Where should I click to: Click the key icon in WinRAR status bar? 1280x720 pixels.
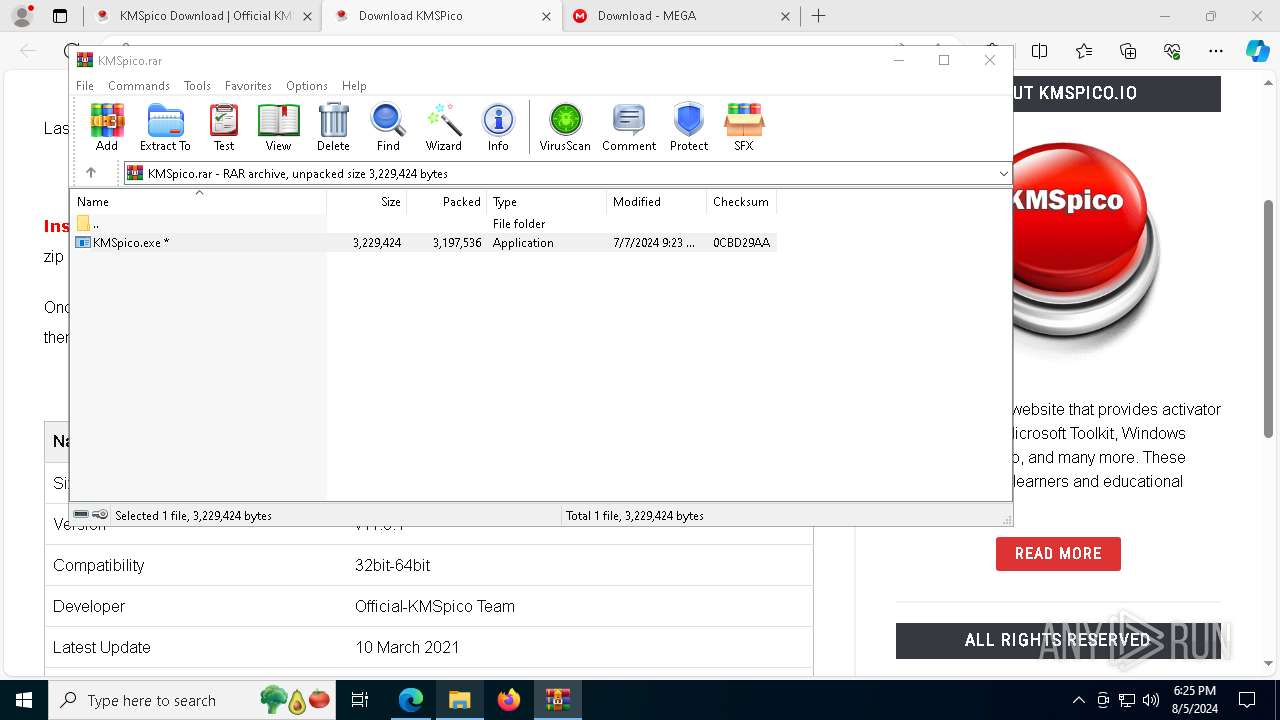pos(100,515)
